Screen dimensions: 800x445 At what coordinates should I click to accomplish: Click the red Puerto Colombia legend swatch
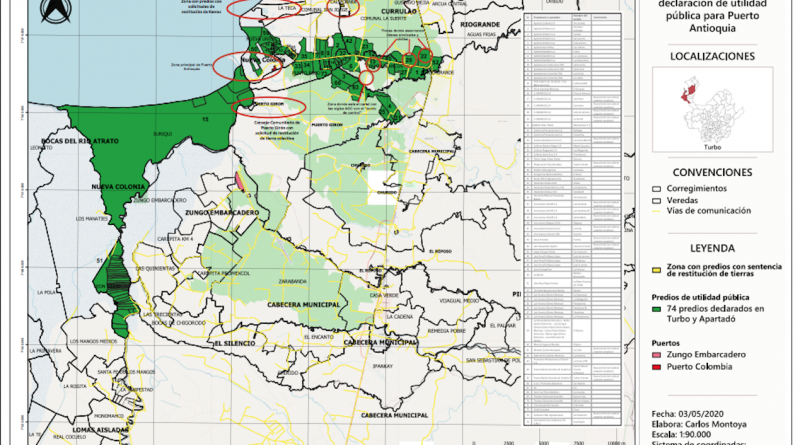(x=656, y=367)
